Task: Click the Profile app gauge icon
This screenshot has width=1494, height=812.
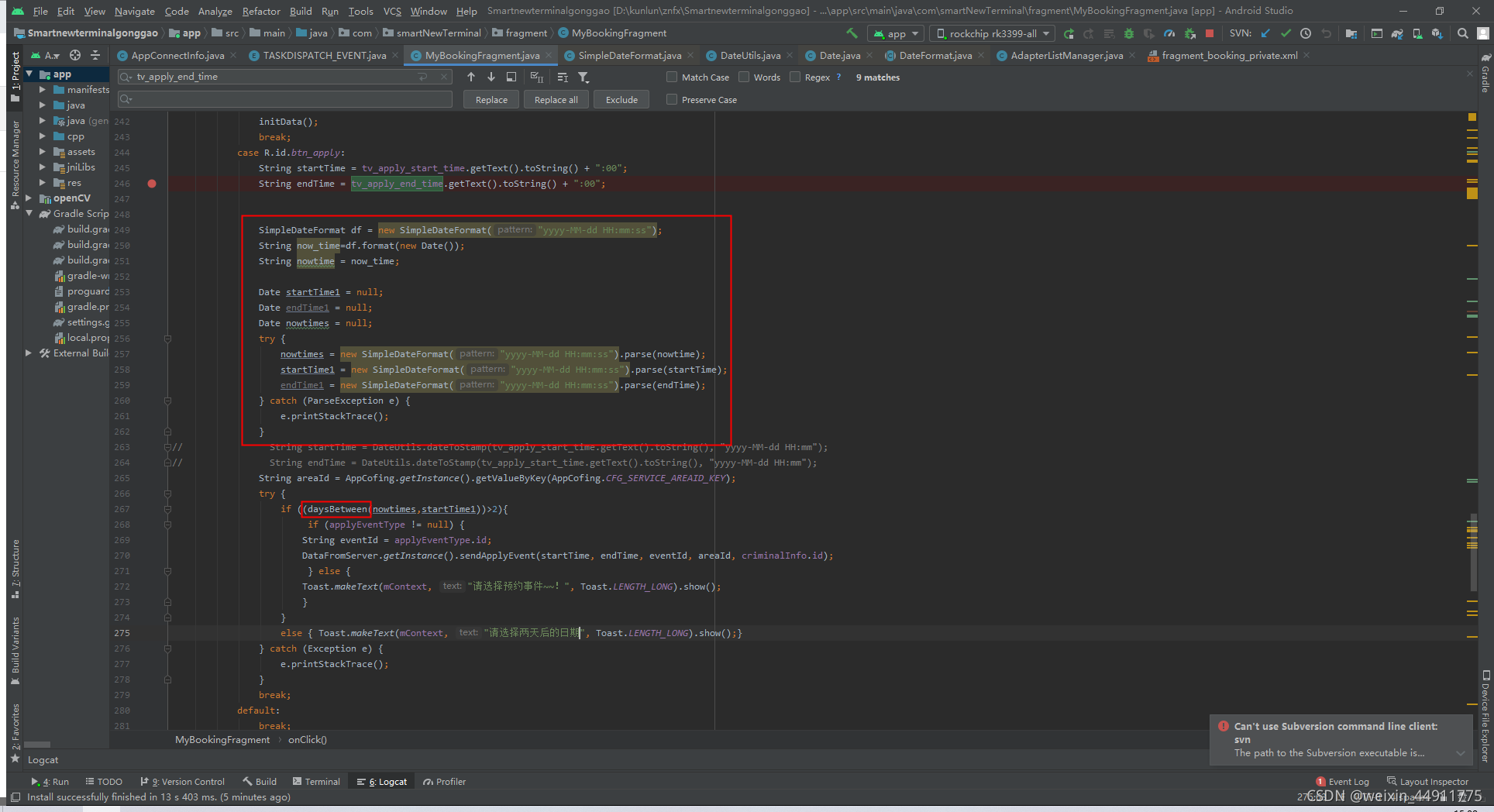Action: tap(1169, 33)
